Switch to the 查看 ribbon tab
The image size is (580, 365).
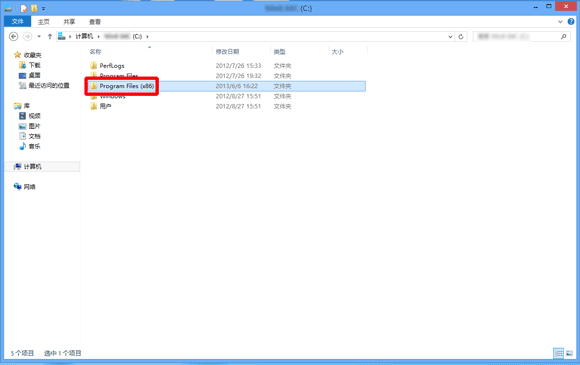pyautogui.click(x=95, y=22)
